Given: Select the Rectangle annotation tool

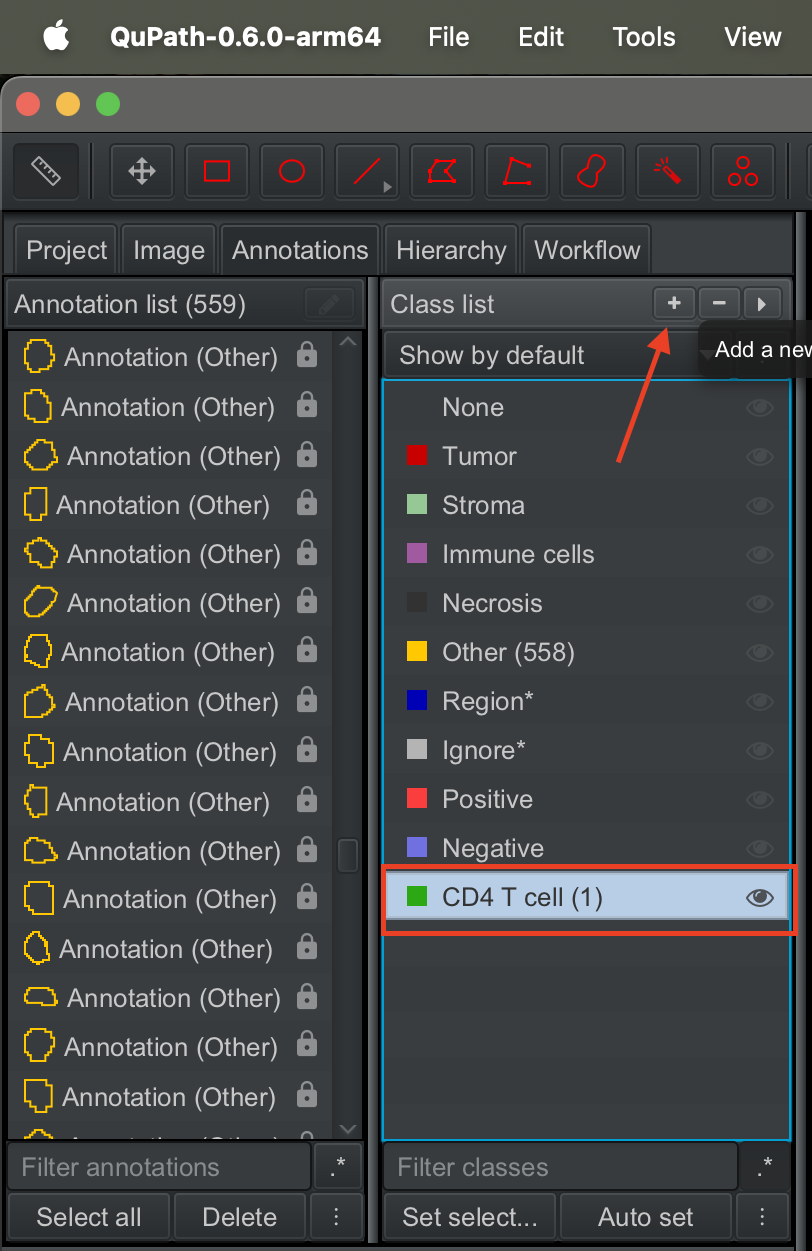Looking at the screenshot, I should 217,171.
